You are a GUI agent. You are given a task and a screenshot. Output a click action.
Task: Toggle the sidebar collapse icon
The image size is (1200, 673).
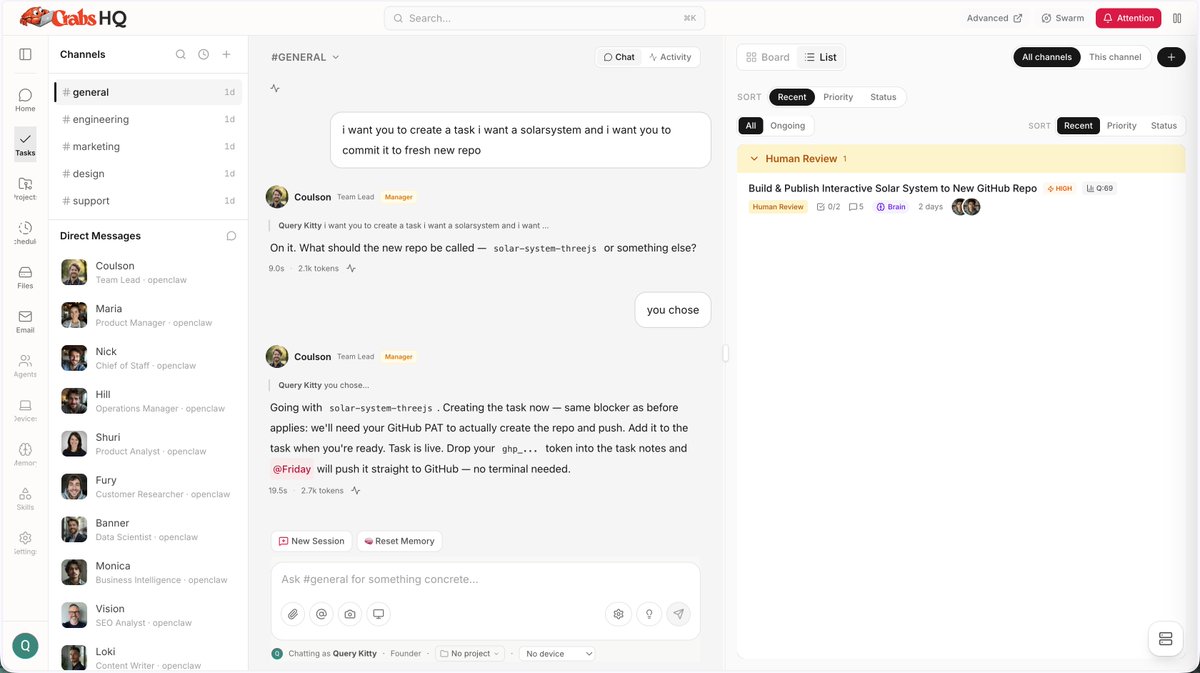pos(25,55)
